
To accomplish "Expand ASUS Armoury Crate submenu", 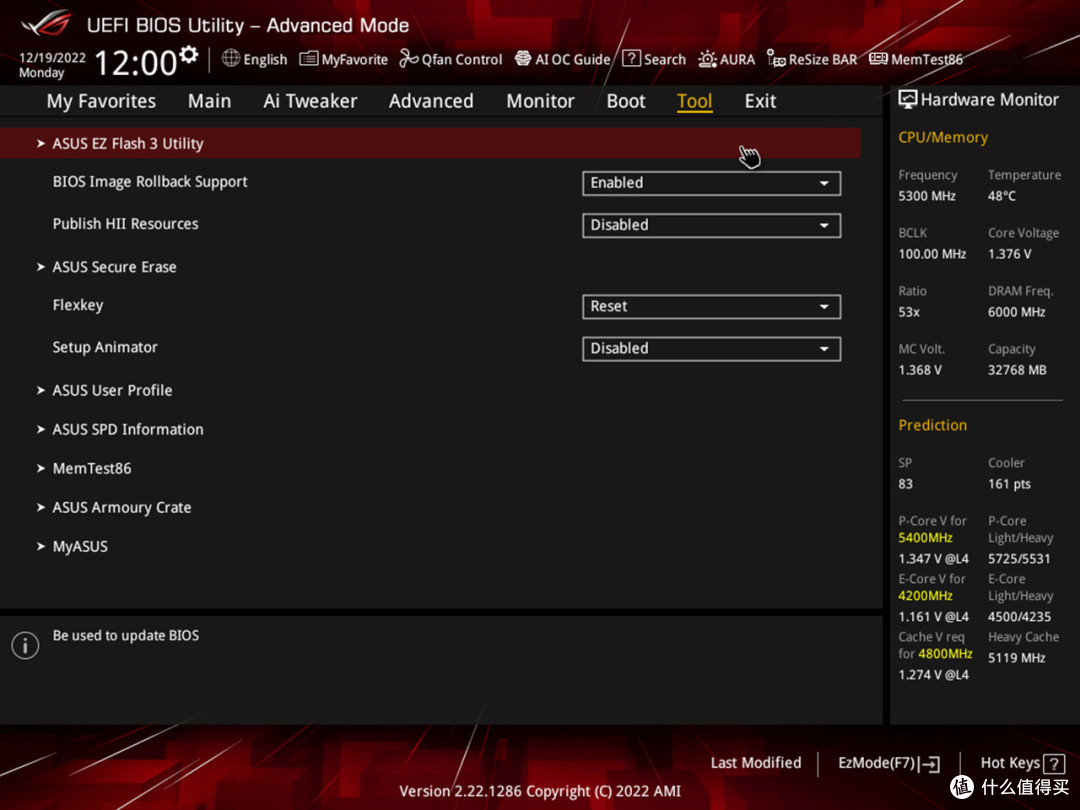I will pyautogui.click(x=121, y=508).
